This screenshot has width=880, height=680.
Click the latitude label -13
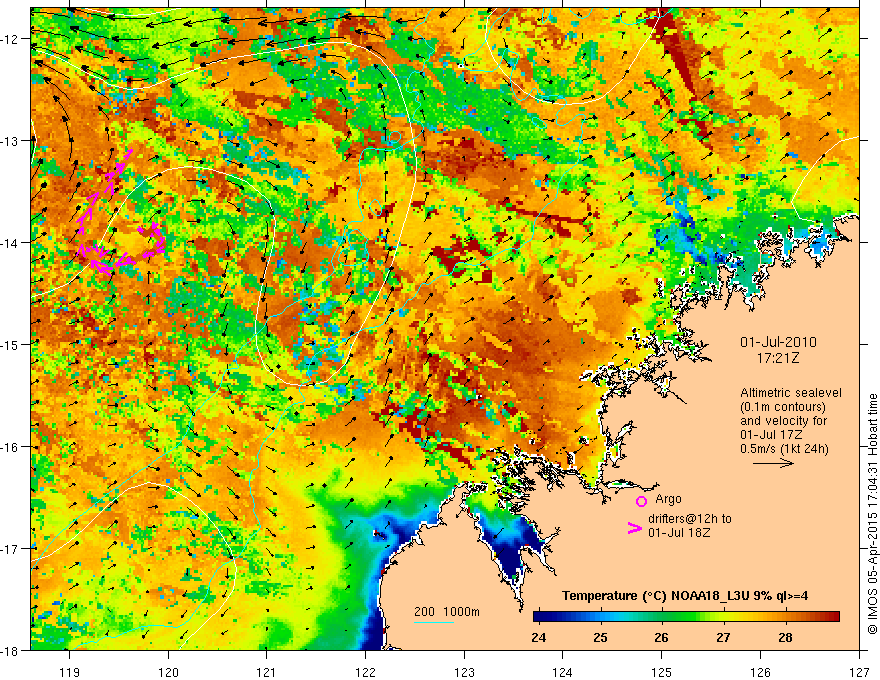(x=11, y=141)
